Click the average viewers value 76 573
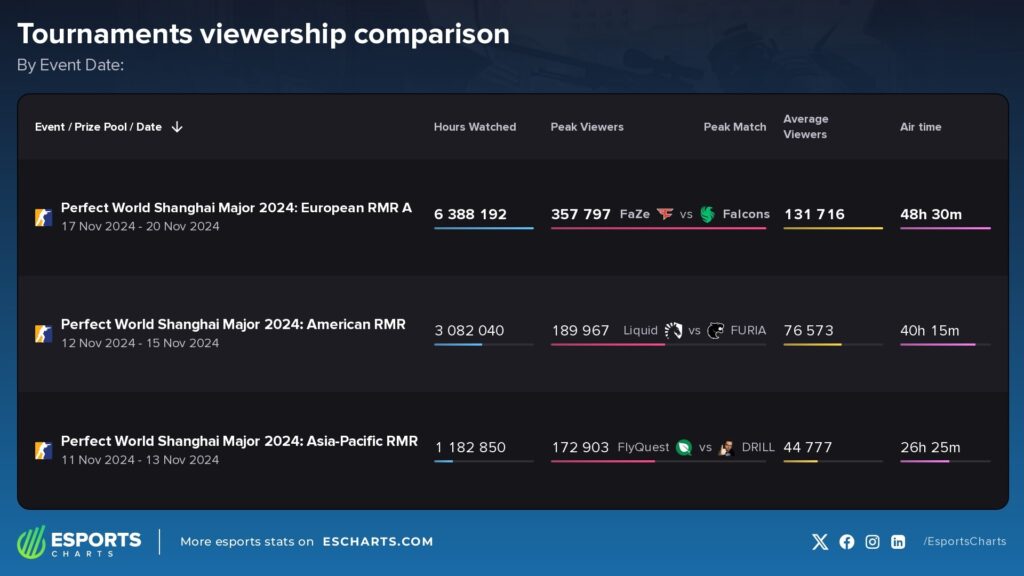The height and width of the screenshot is (576, 1024). pyautogui.click(x=808, y=330)
